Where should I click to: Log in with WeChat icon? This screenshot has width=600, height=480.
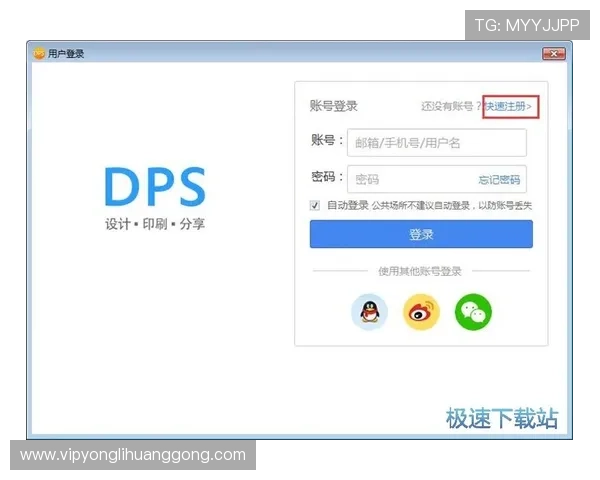click(x=473, y=312)
